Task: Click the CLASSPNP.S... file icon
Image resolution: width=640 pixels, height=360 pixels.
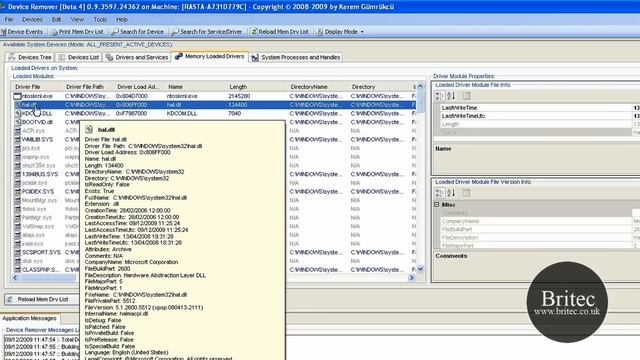Action: (17, 270)
